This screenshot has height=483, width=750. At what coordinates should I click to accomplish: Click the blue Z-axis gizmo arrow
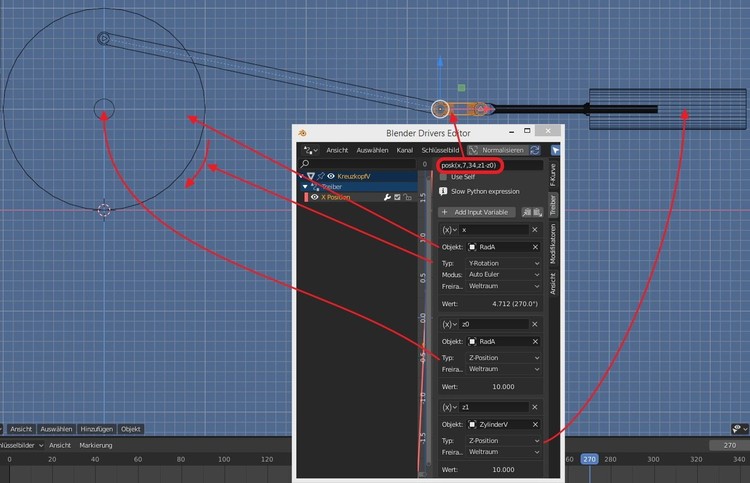click(x=440, y=63)
